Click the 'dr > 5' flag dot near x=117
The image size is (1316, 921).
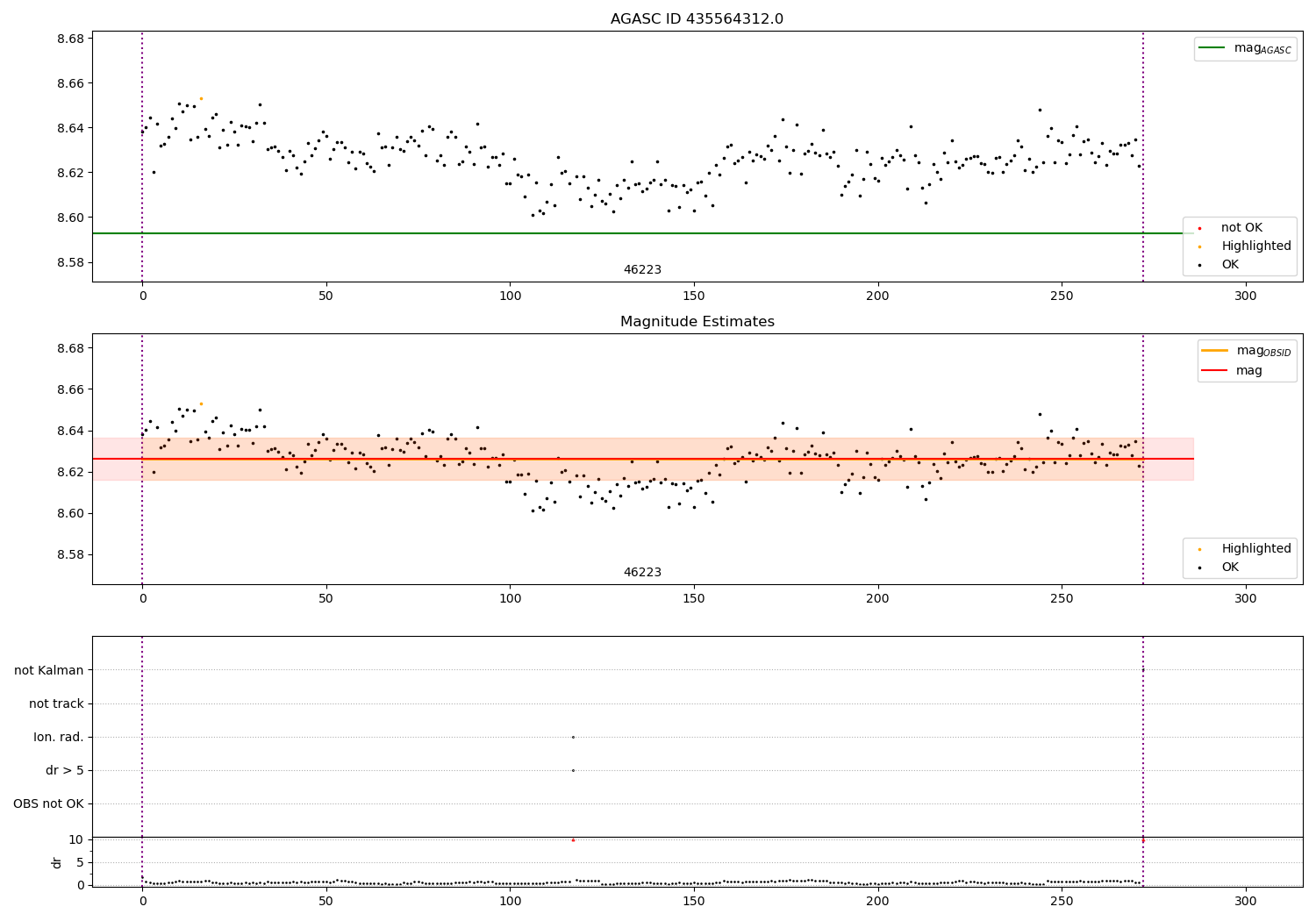(x=573, y=770)
